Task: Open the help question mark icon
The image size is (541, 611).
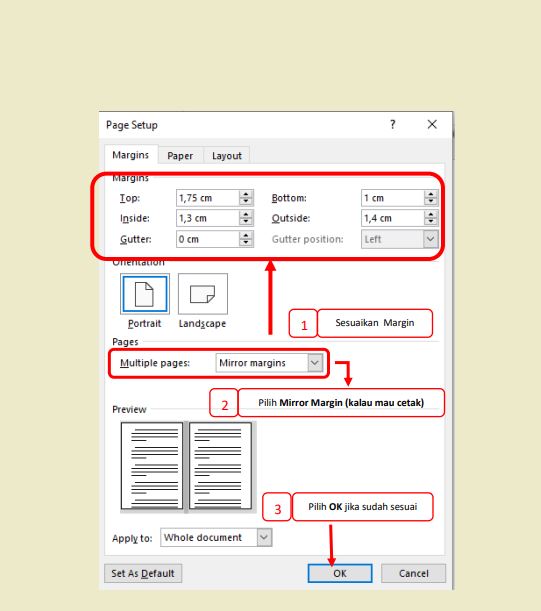Action: (392, 125)
